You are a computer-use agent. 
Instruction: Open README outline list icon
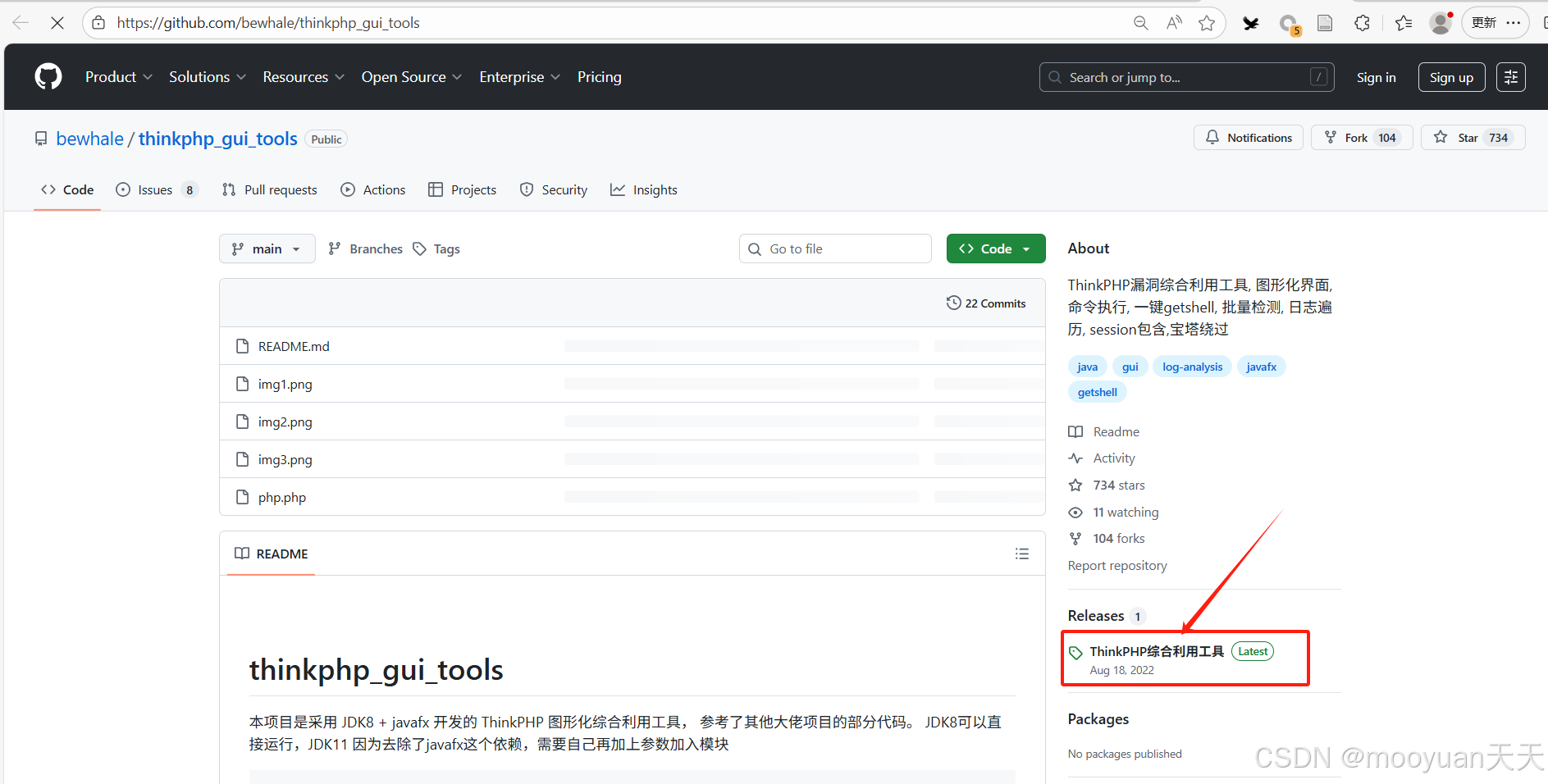pos(1022,554)
